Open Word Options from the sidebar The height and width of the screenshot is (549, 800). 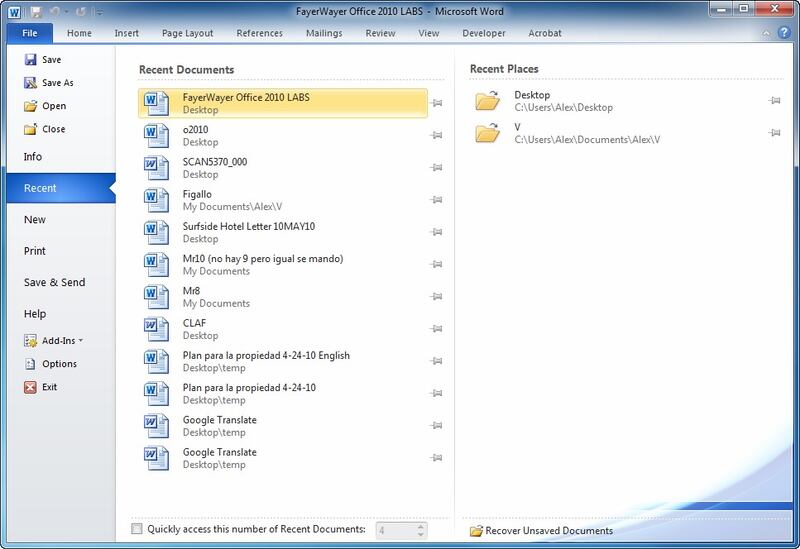pyautogui.click(x=58, y=364)
